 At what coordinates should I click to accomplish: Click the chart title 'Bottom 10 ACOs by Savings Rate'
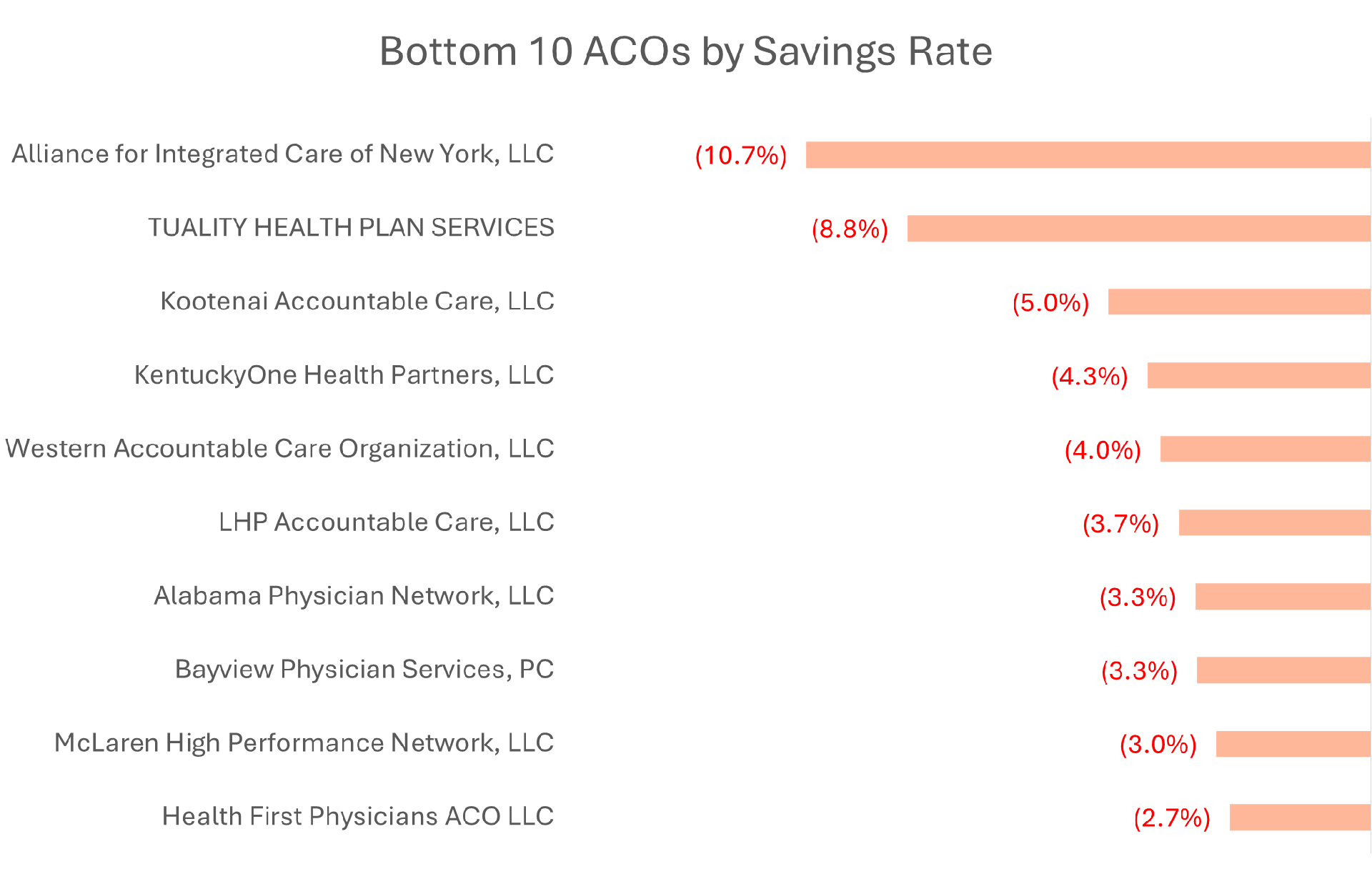pyautogui.click(x=685, y=51)
